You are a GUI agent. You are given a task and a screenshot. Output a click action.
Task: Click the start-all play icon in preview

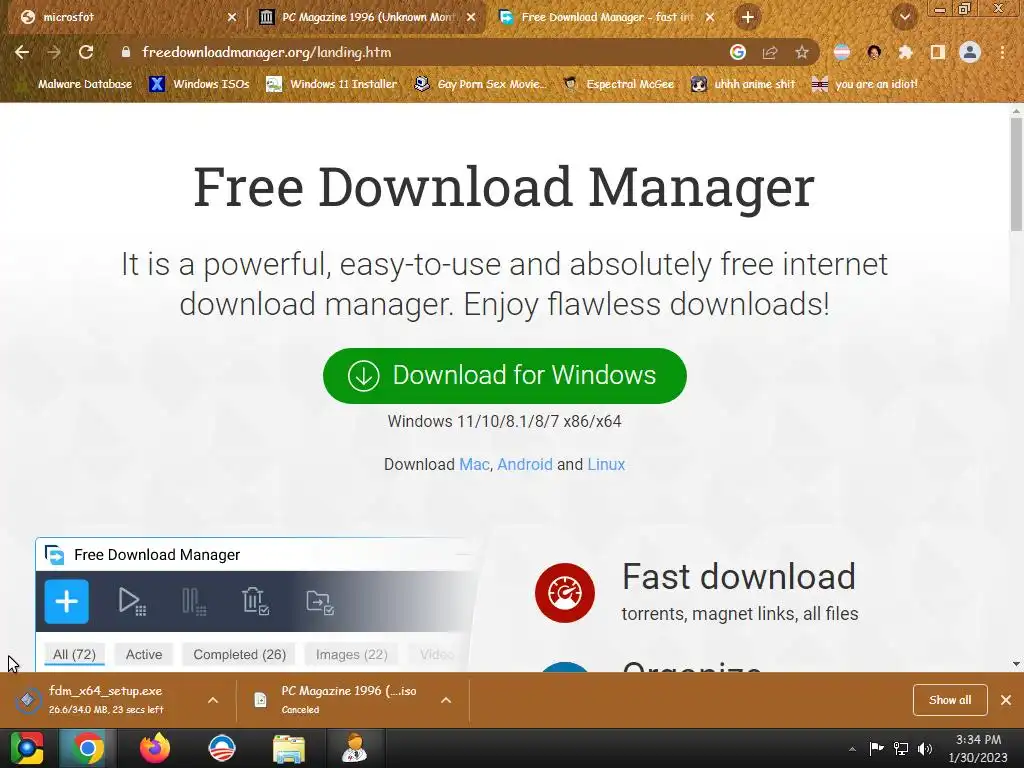point(132,601)
